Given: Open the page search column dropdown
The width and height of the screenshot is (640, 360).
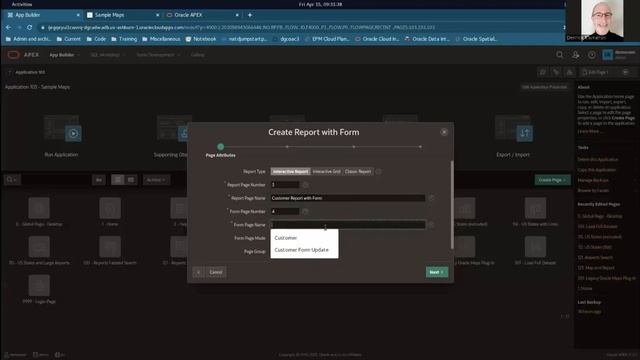Looking at the screenshot, I should coord(12,180).
